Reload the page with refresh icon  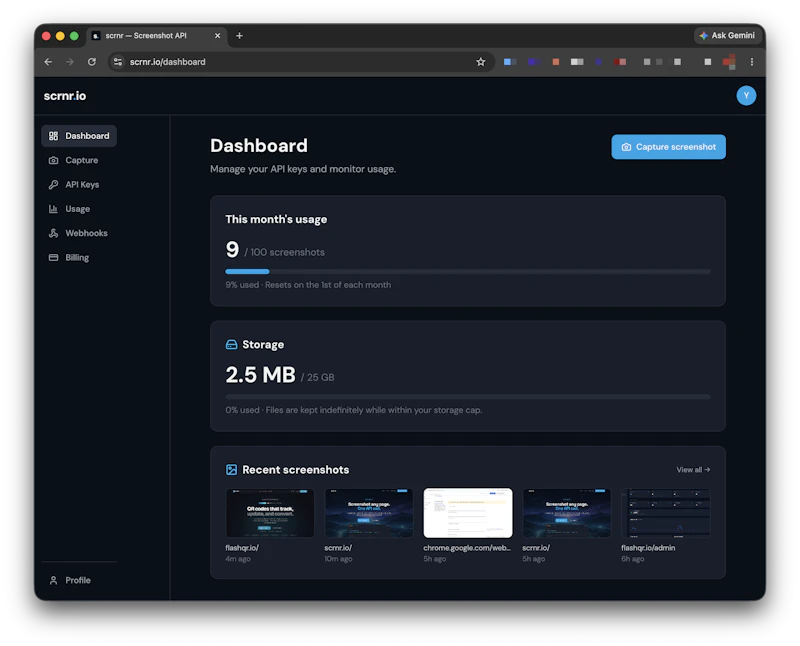tap(92, 62)
